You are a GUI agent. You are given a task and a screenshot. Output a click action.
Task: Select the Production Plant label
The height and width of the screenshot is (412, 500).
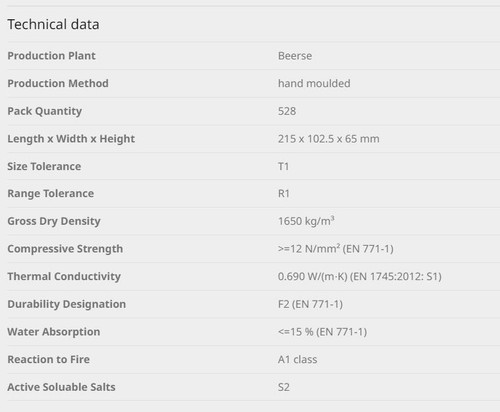[51, 55]
